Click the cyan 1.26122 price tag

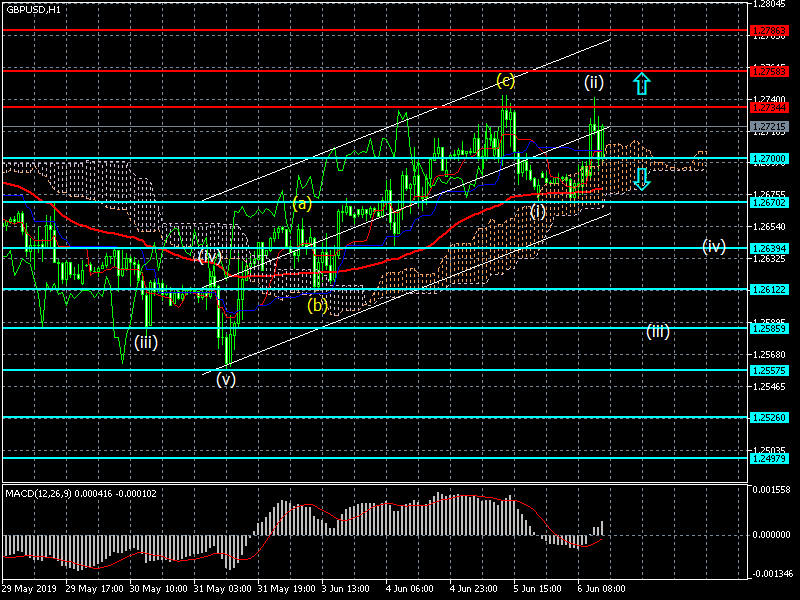point(769,289)
